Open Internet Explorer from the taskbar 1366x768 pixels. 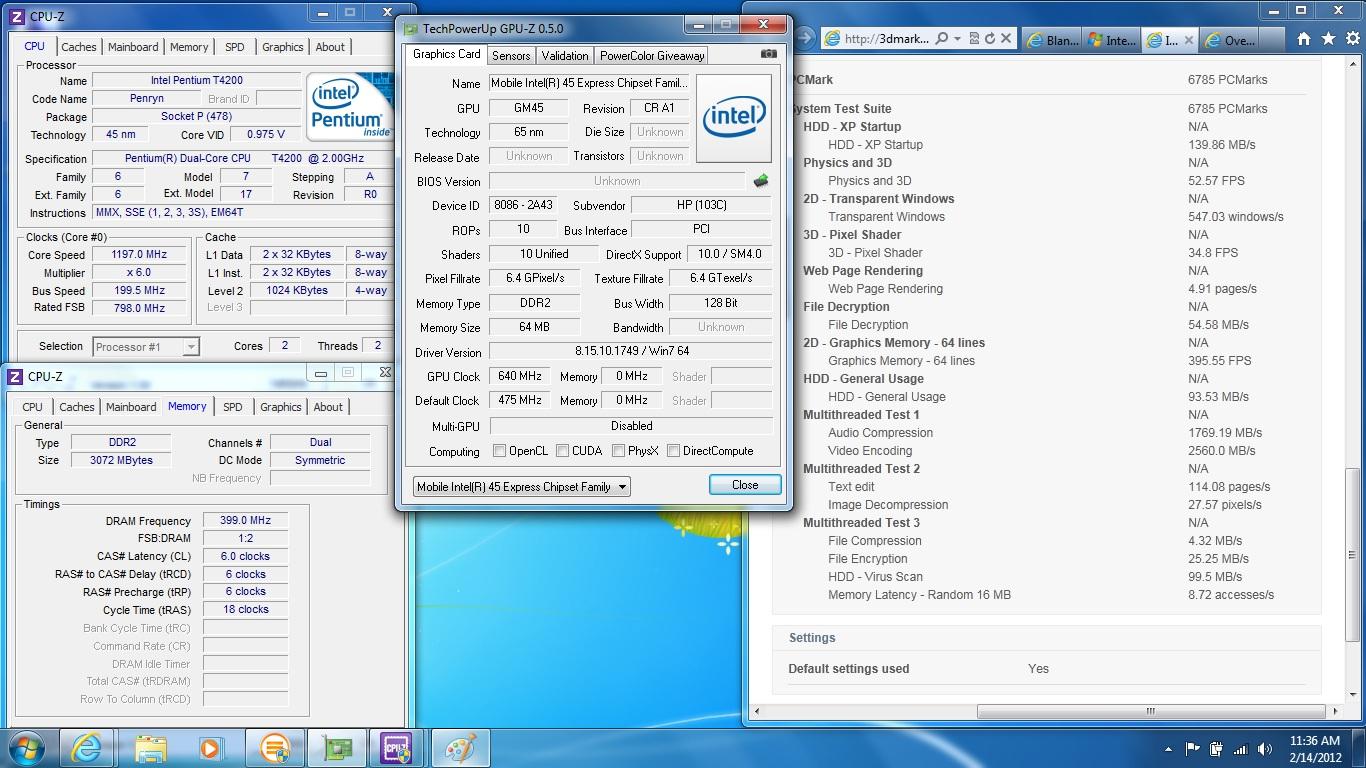click(87, 748)
